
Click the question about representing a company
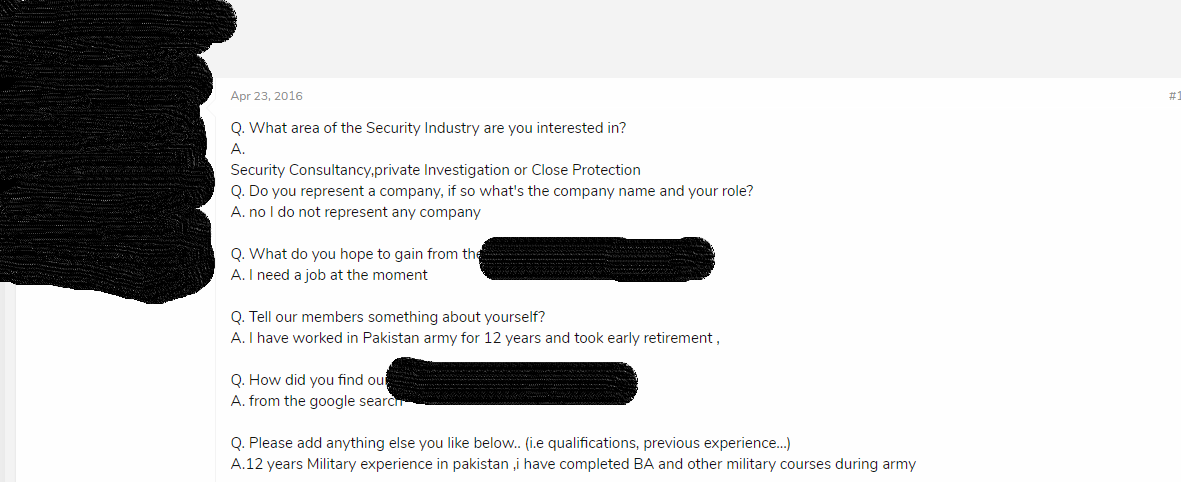click(x=492, y=191)
